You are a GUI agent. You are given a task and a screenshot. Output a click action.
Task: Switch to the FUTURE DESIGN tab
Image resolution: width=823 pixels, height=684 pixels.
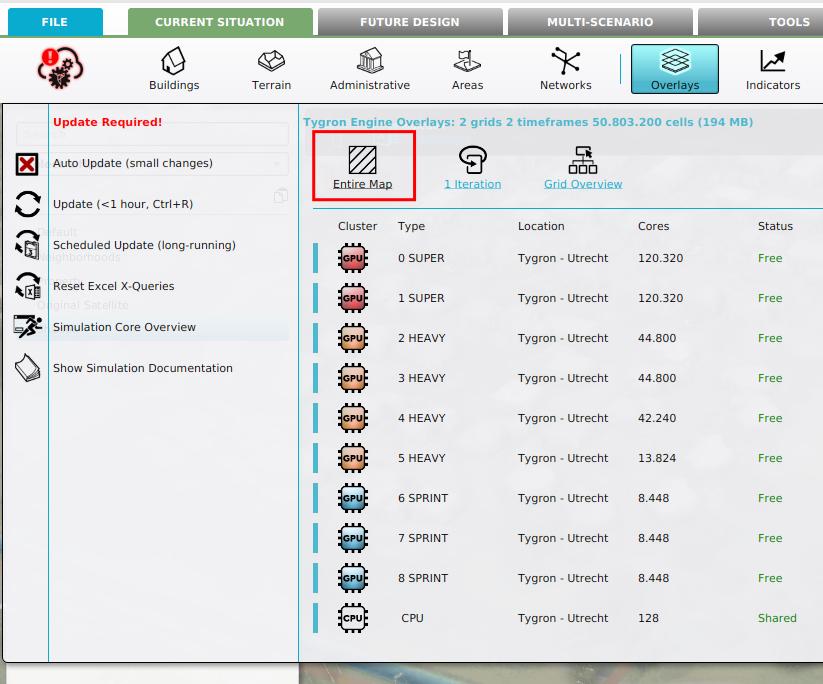[408, 21]
